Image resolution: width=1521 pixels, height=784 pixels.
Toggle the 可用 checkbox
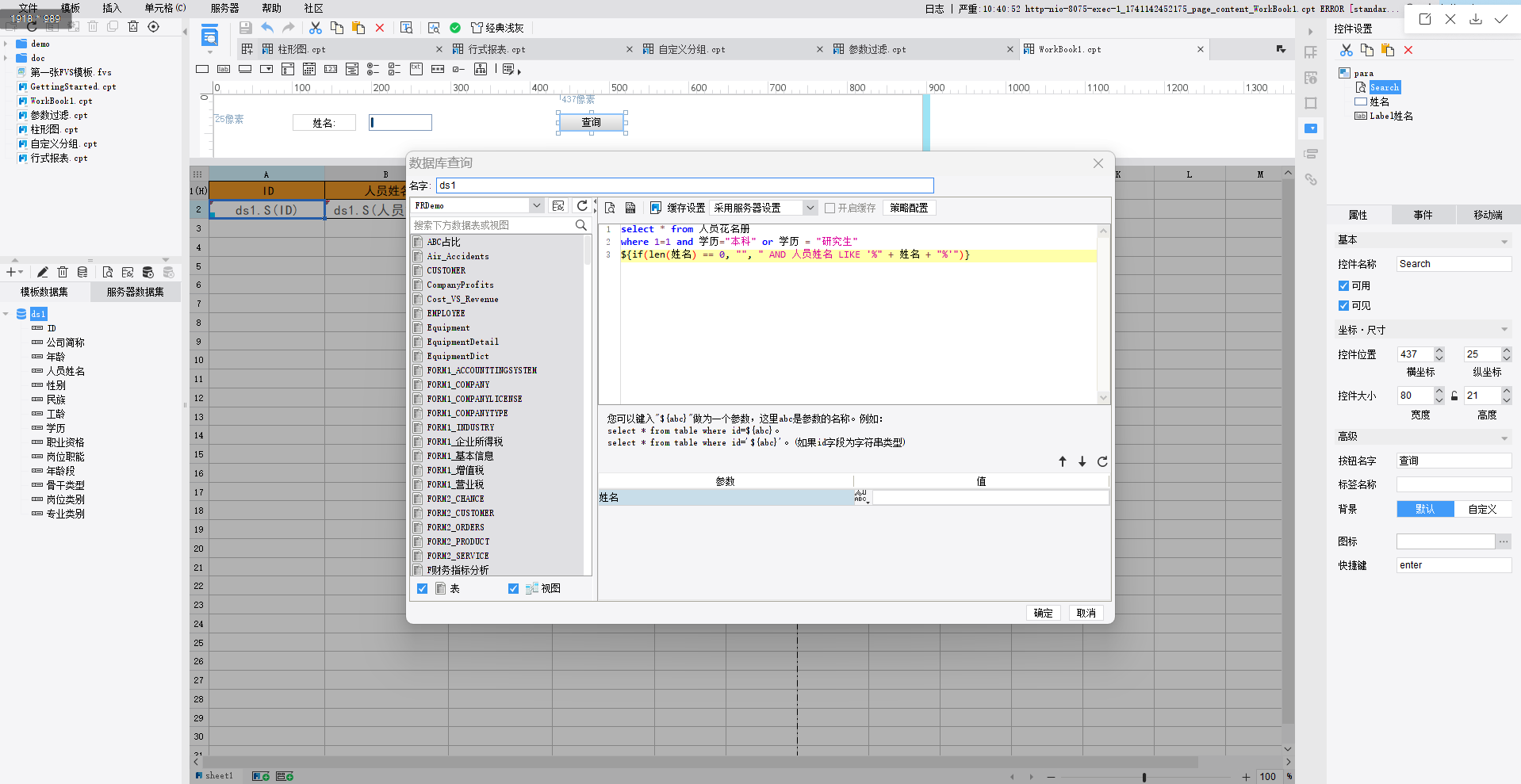pyautogui.click(x=1343, y=285)
